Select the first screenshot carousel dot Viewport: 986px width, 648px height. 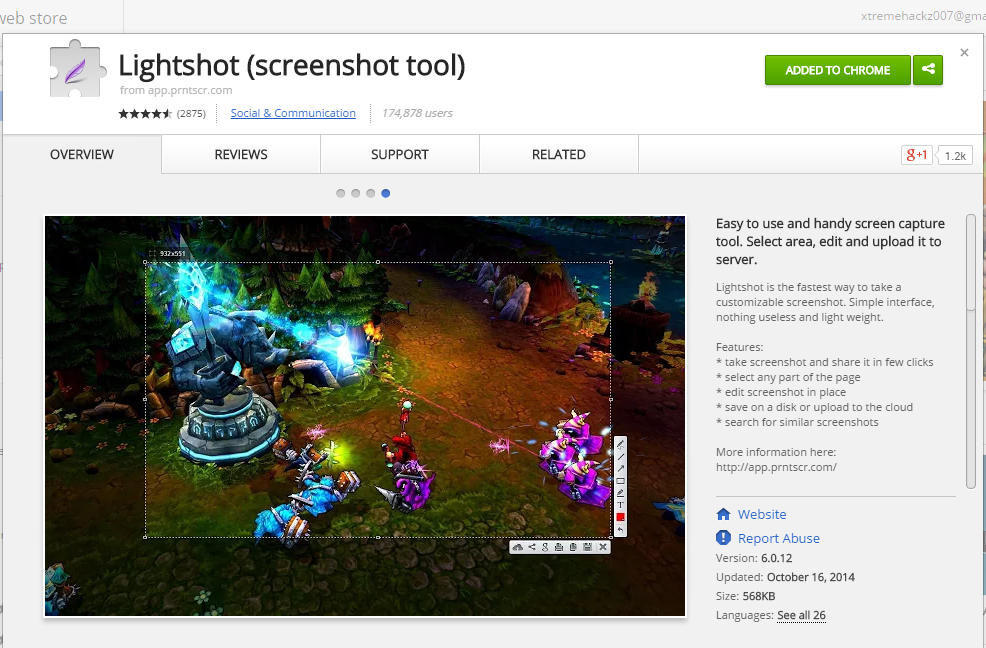click(x=340, y=193)
